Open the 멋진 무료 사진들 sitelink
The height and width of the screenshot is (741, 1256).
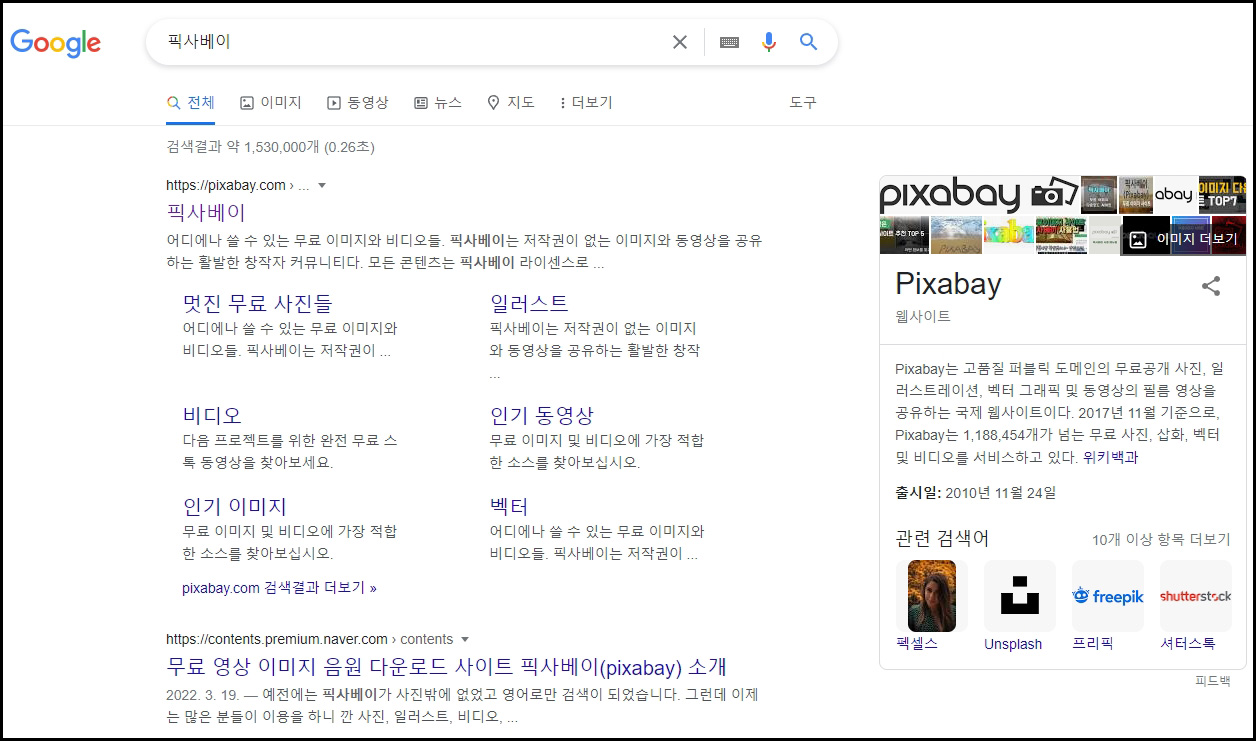point(257,303)
